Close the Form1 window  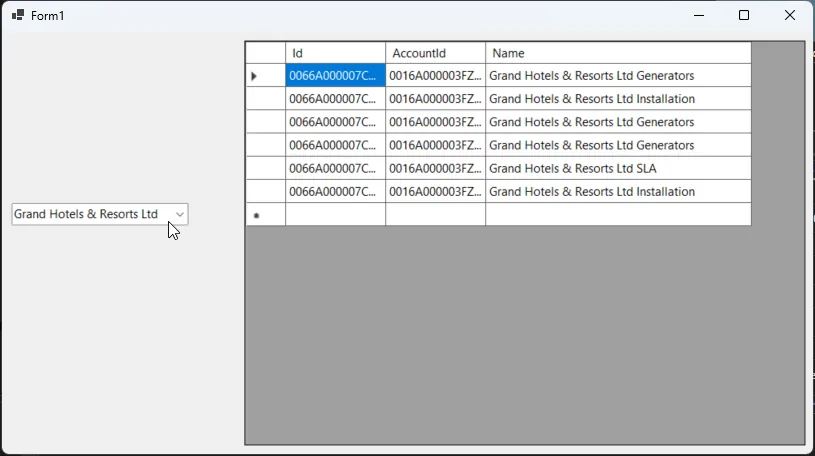[790, 15]
